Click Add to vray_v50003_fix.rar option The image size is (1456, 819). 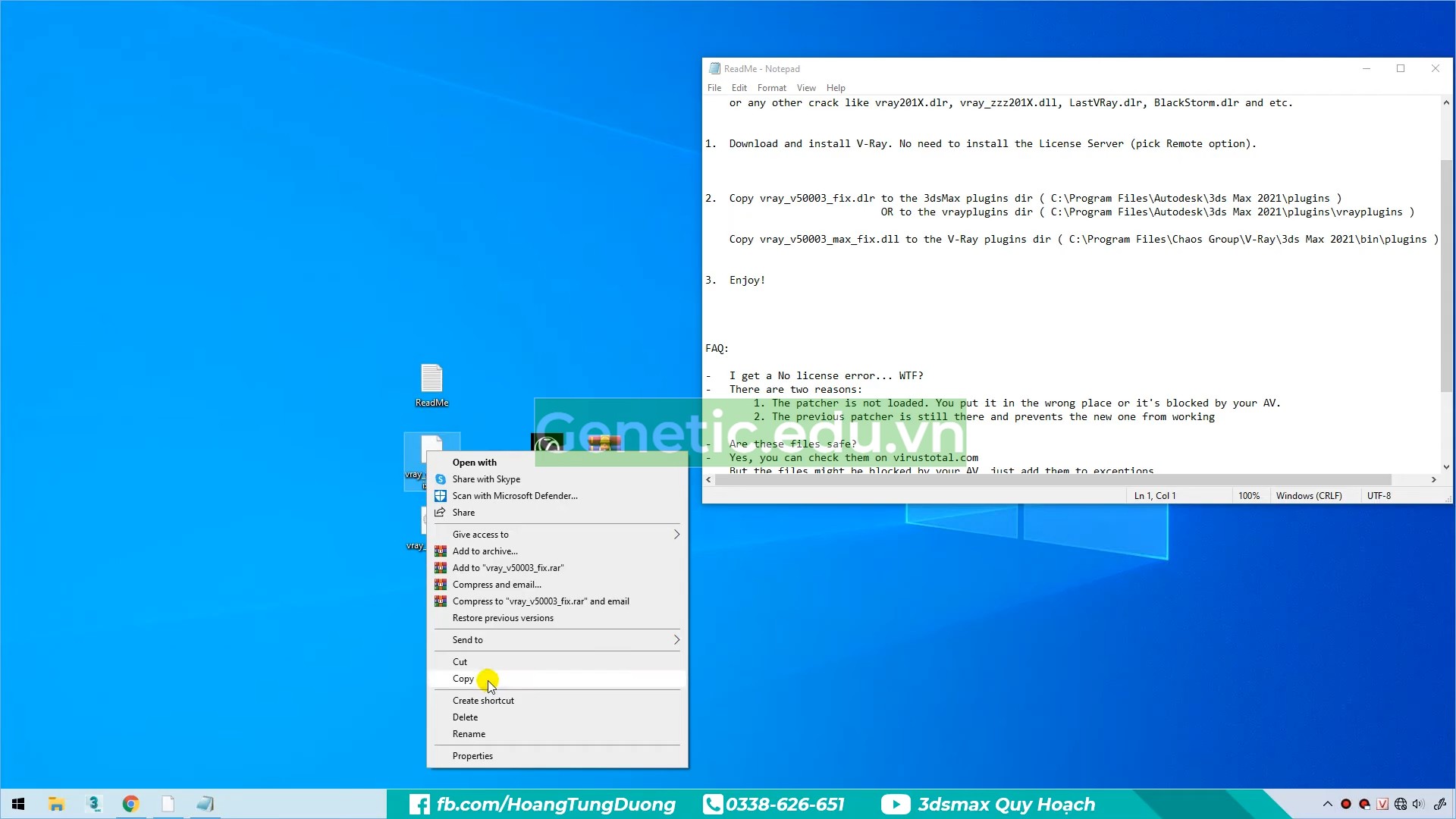[508, 567]
